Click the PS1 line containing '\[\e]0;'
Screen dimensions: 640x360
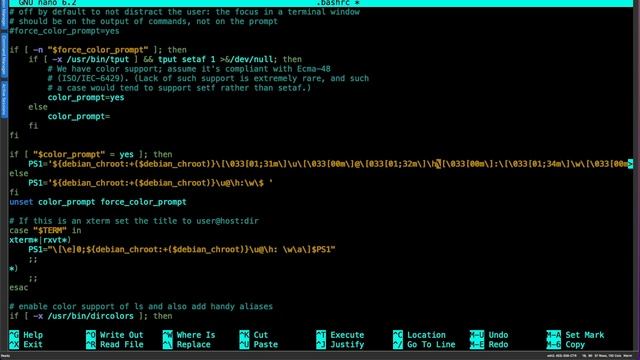[x=182, y=249]
